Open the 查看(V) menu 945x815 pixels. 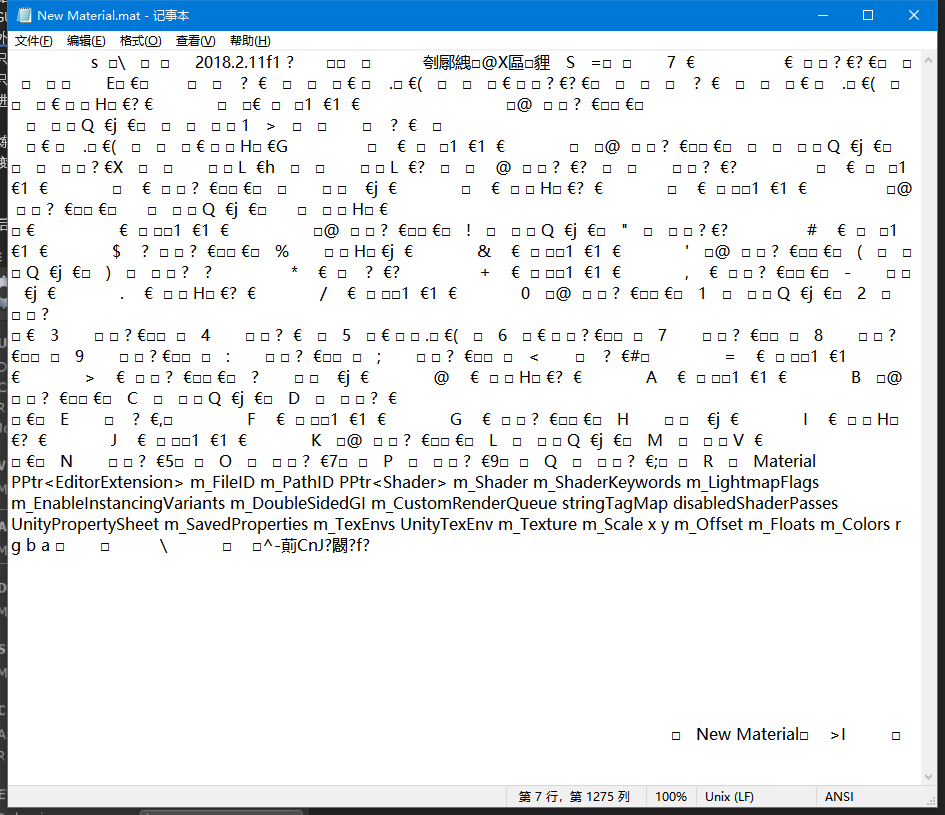coord(195,41)
